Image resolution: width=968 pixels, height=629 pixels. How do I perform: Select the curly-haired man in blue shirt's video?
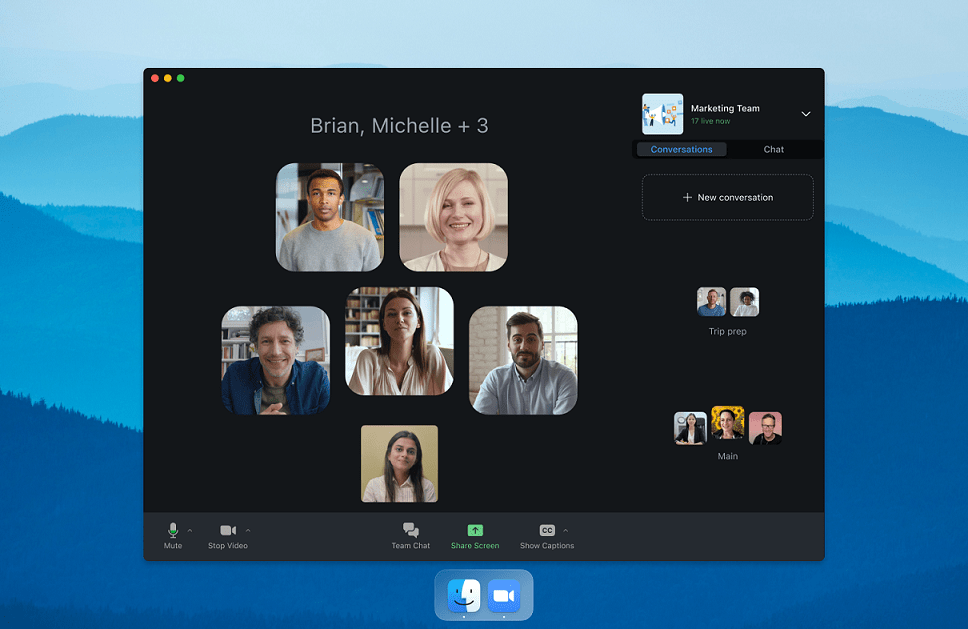click(x=275, y=360)
